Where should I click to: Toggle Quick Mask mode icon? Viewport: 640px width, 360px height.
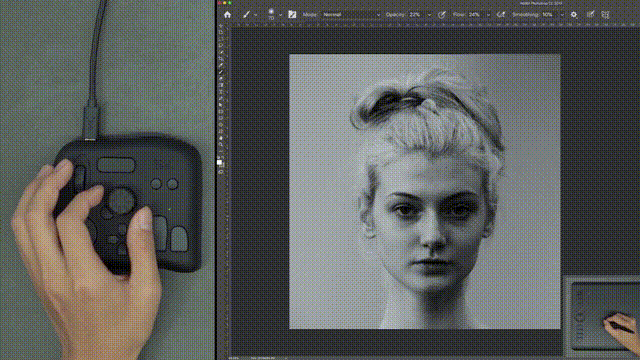221,172
